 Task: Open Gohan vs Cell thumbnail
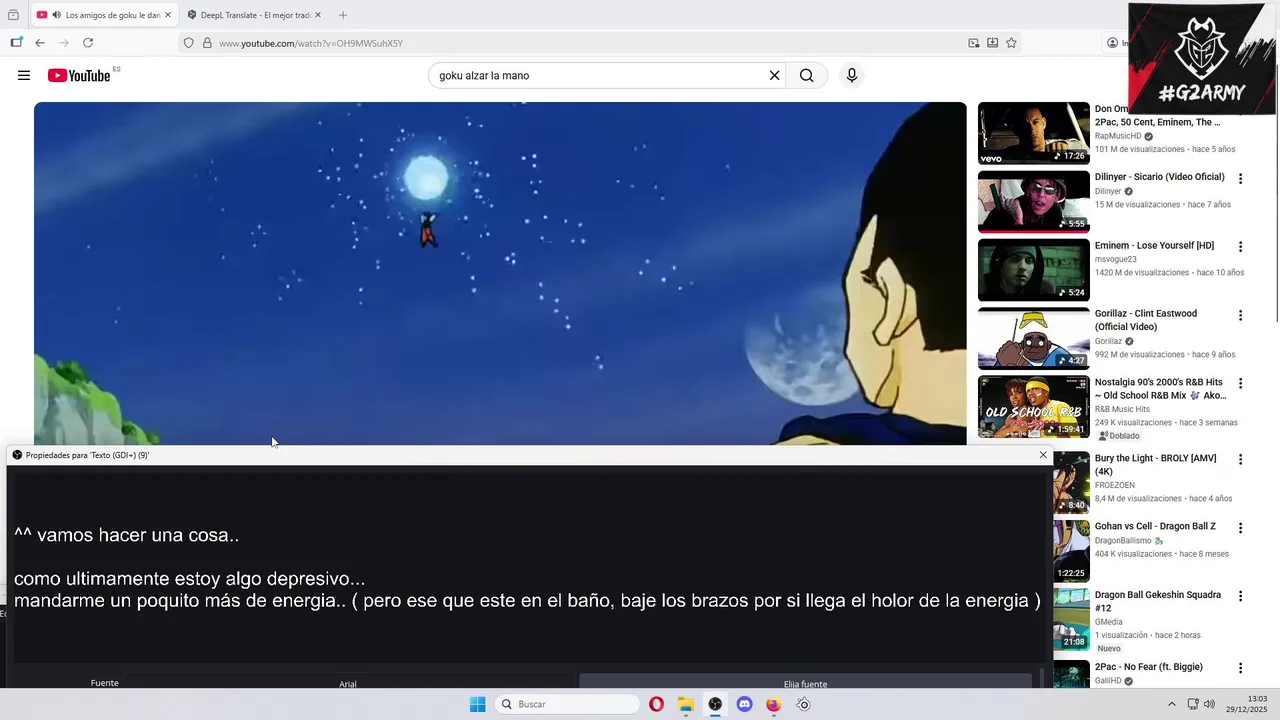1071,551
